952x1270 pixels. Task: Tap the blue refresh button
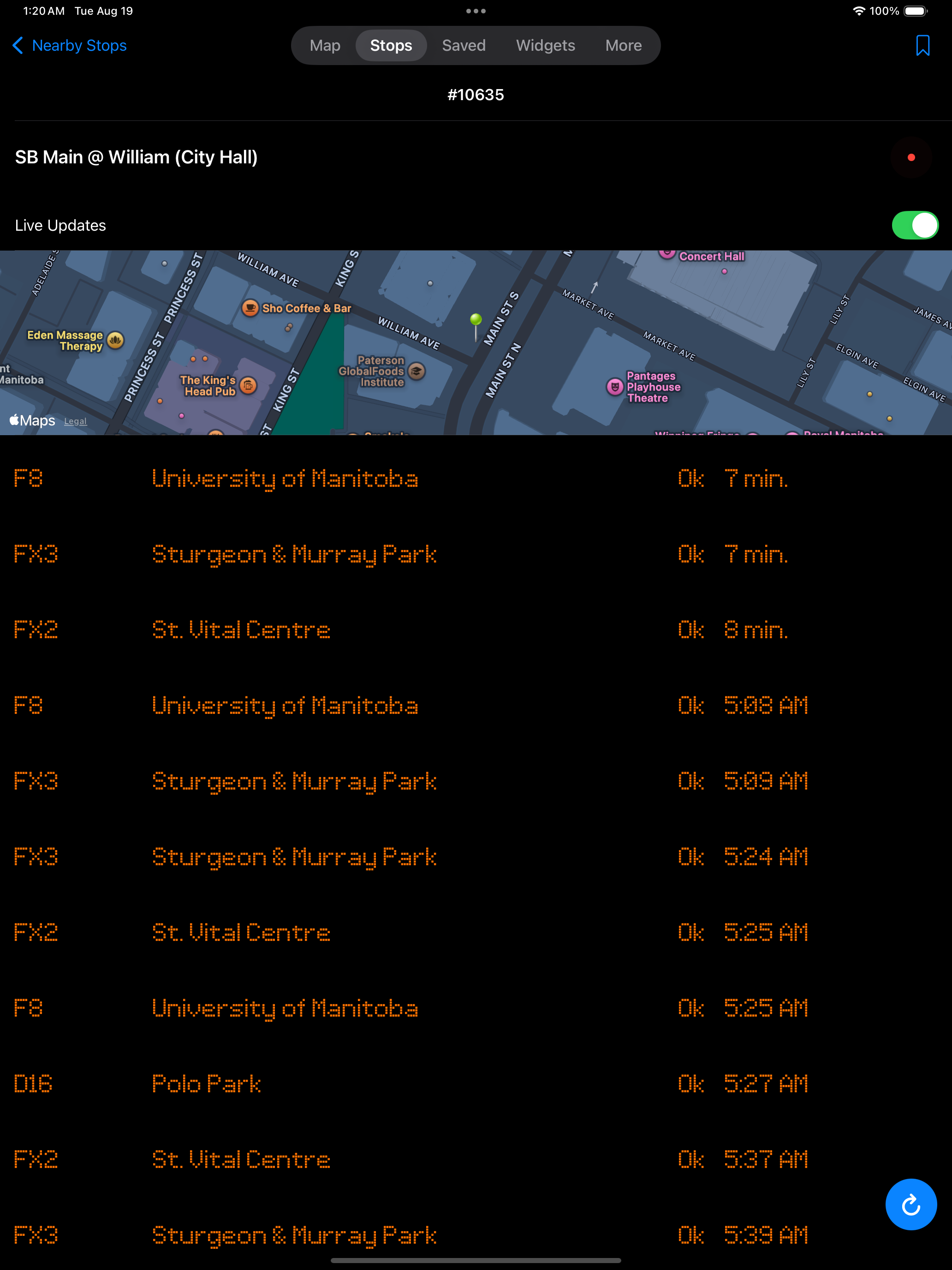tap(910, 1204)
